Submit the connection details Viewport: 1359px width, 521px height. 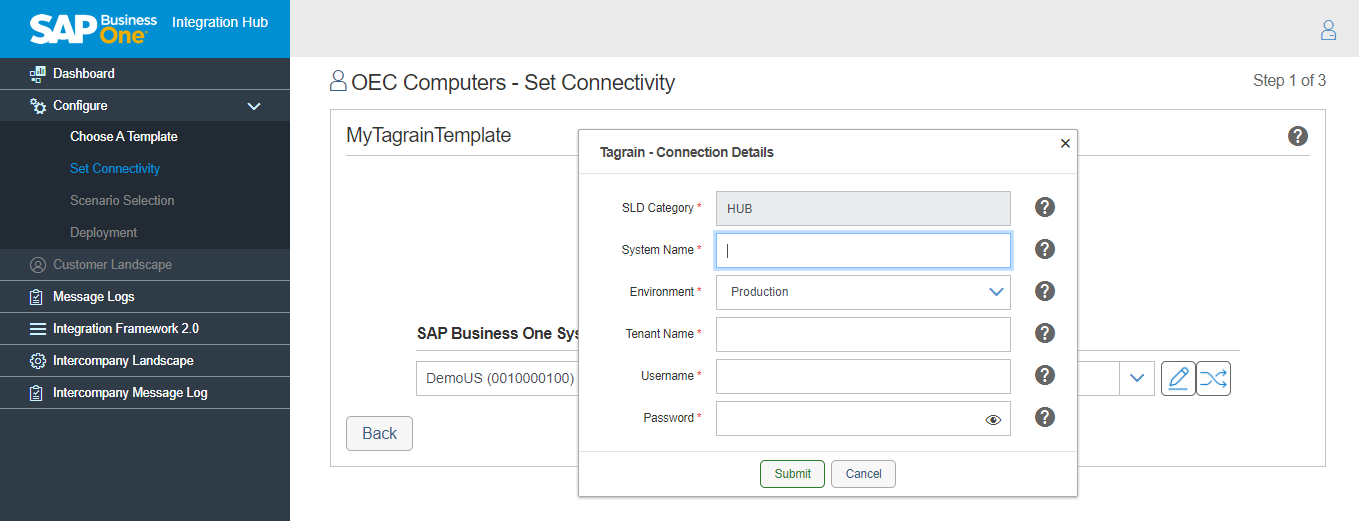click(x=792, y=474)
